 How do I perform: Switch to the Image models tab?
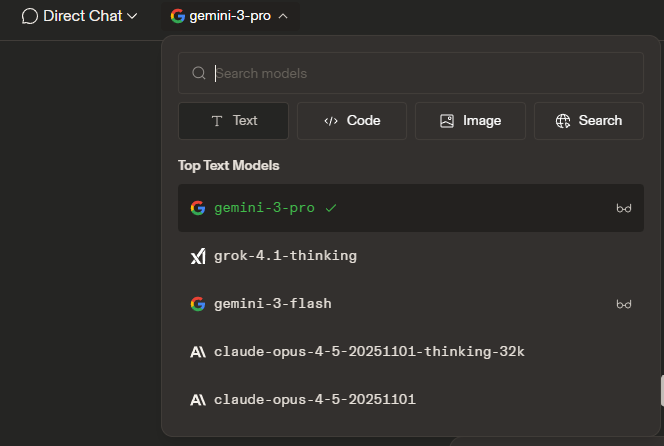pyautogui.click(x=470, y=121)
